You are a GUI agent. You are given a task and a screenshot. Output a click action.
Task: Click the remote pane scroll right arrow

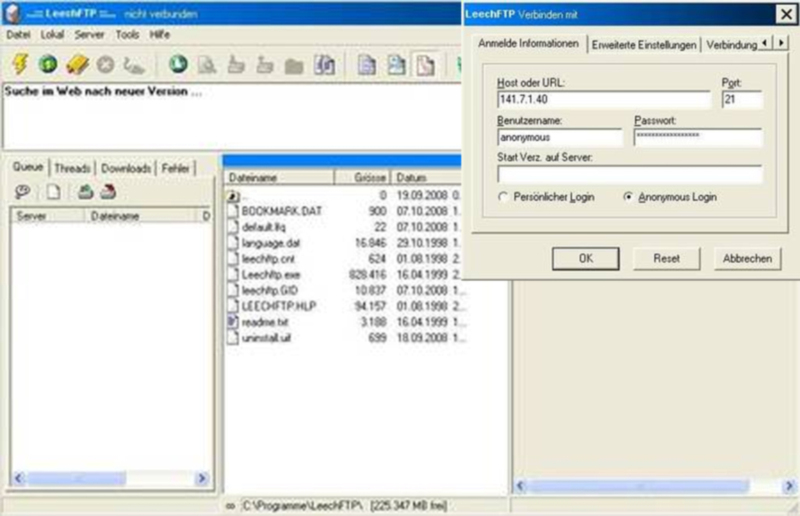pos(789,485)
